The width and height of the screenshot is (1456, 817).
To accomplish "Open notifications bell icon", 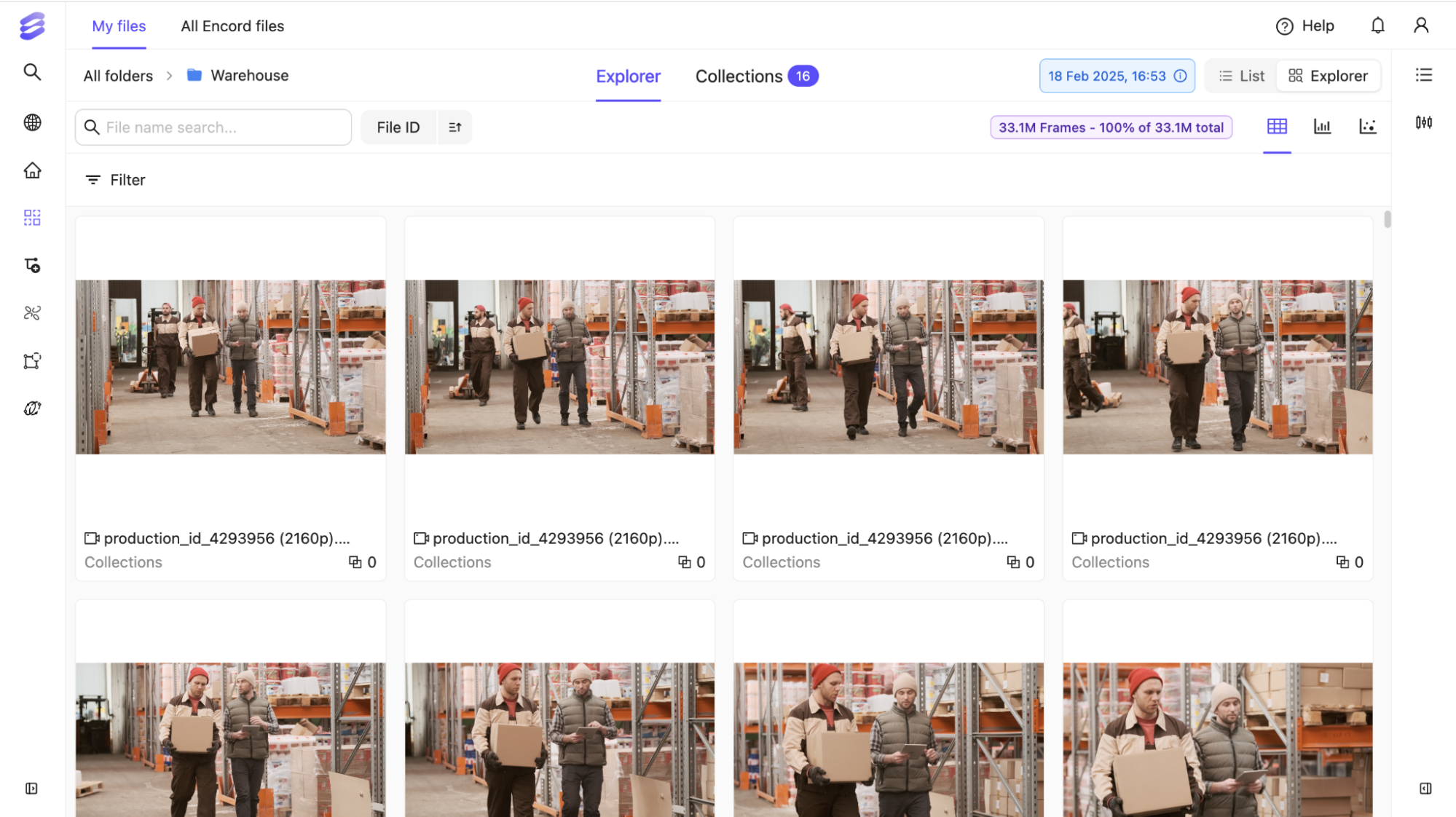I will (1377, 26).
